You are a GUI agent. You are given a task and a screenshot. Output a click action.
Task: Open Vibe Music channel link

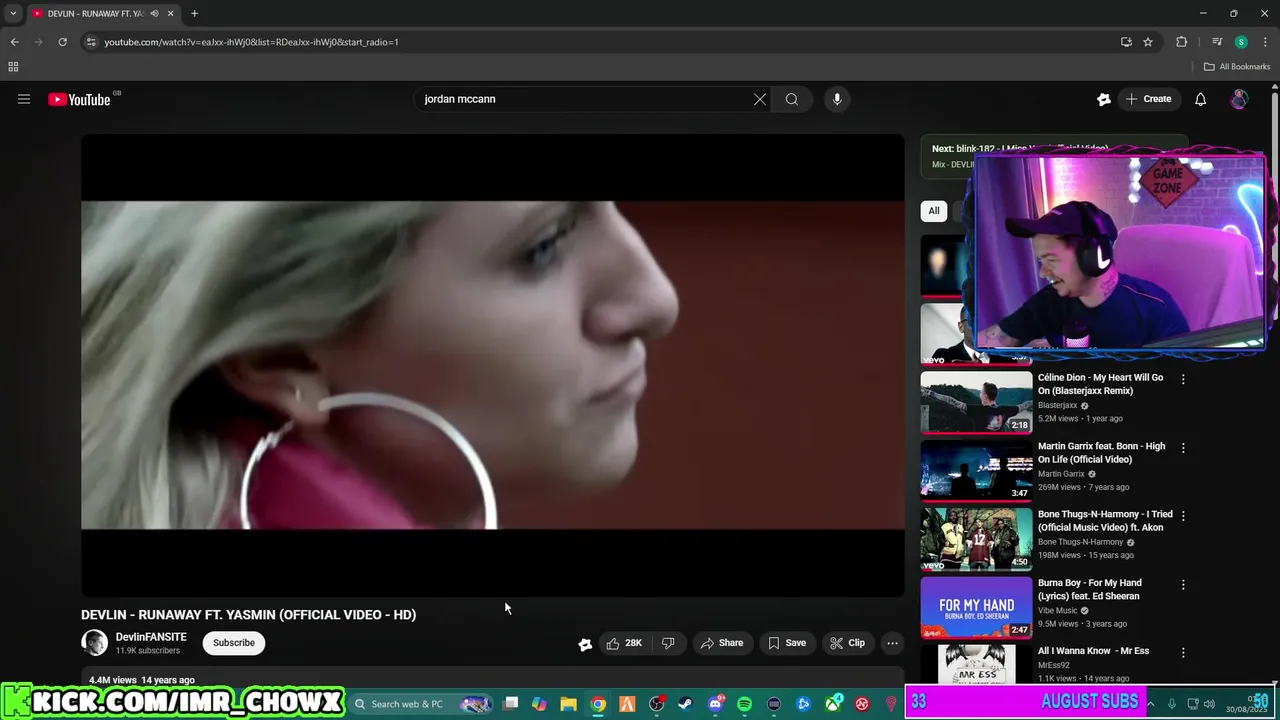[1057, 610]
